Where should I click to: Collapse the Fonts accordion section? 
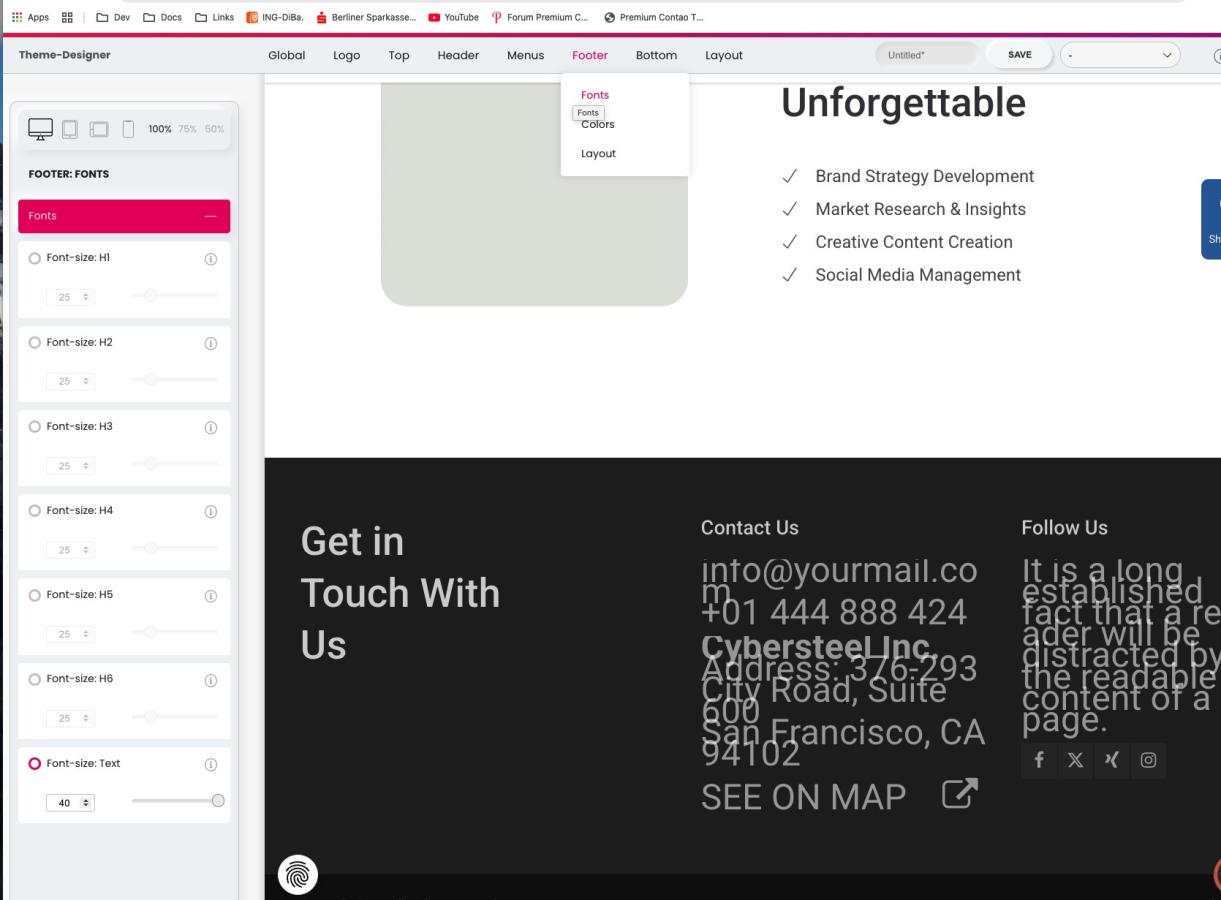click(x=209, y=216)
